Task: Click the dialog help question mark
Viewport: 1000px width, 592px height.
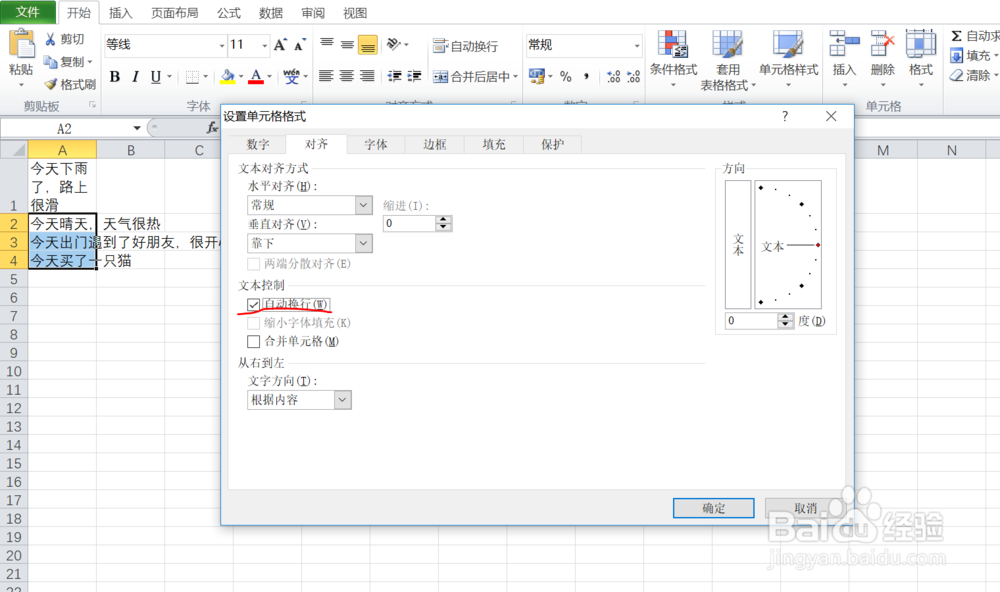Action: click(785, 116)
